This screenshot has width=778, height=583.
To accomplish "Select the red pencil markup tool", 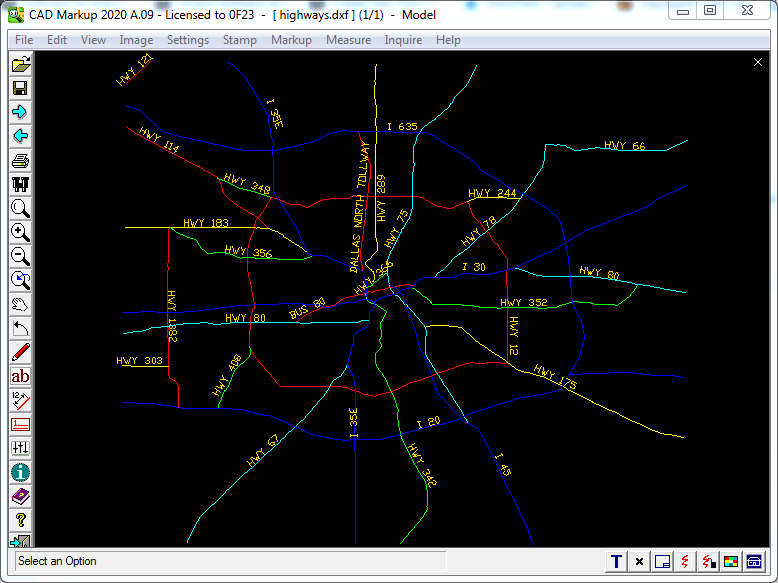I will coord(20,352).
